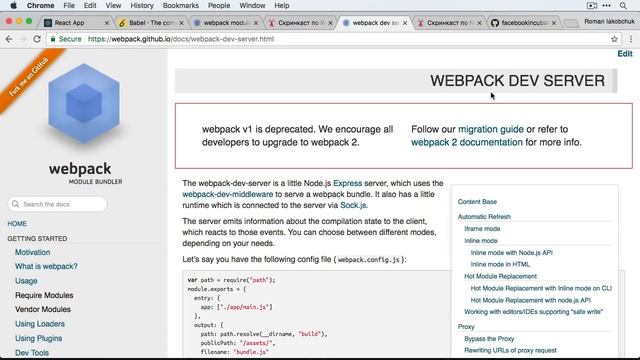Open What is webpack? page
Image resolution: width=640 pixels, height=360 pixels.
(46, 266)
